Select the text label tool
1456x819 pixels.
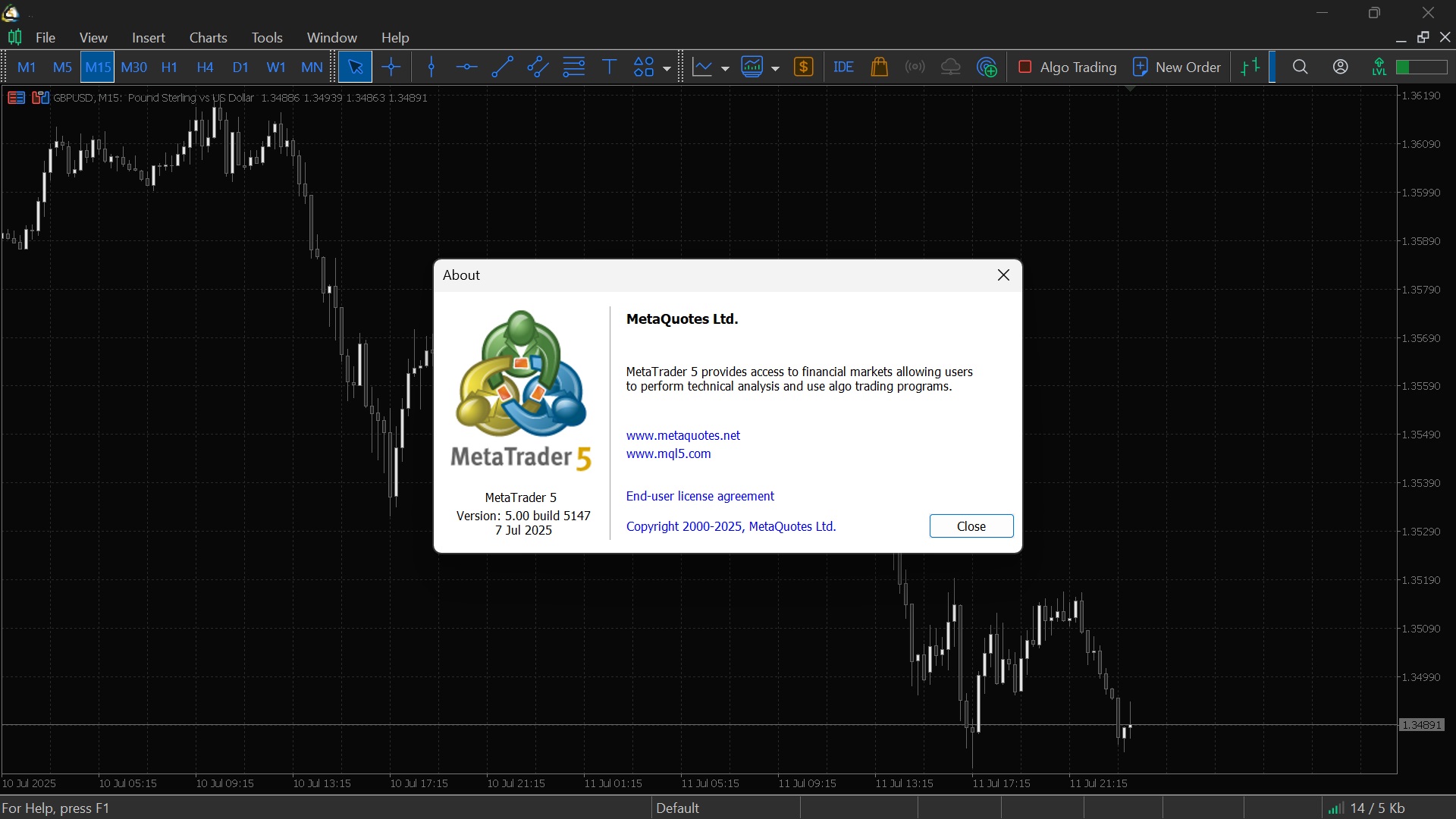pos(609,67)
